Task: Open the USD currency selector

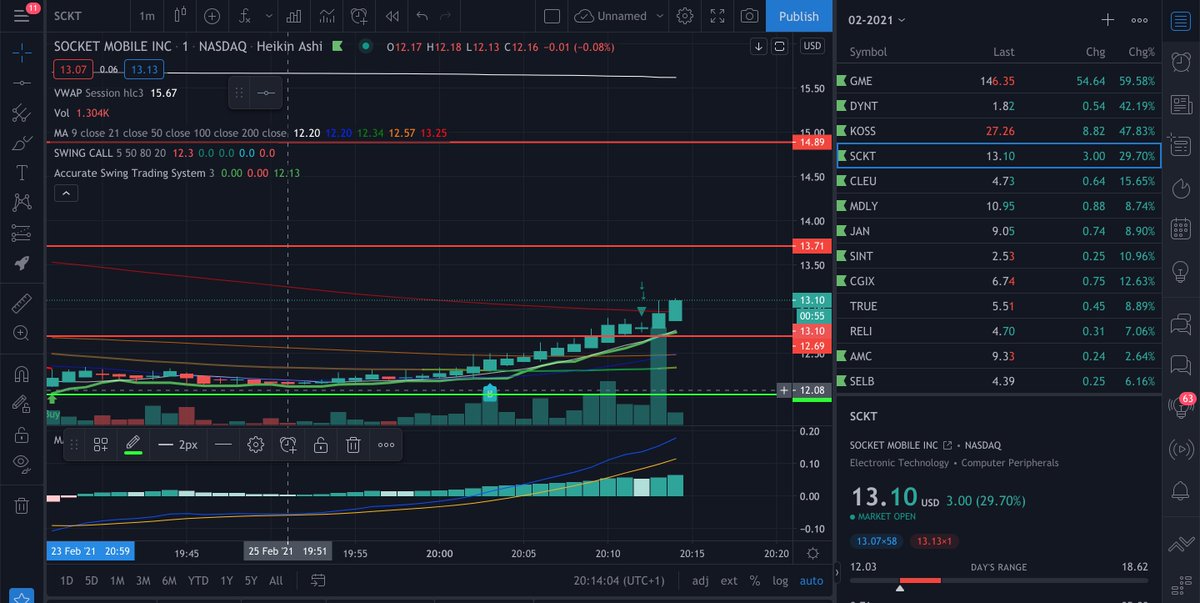Action: coord(812,46)
